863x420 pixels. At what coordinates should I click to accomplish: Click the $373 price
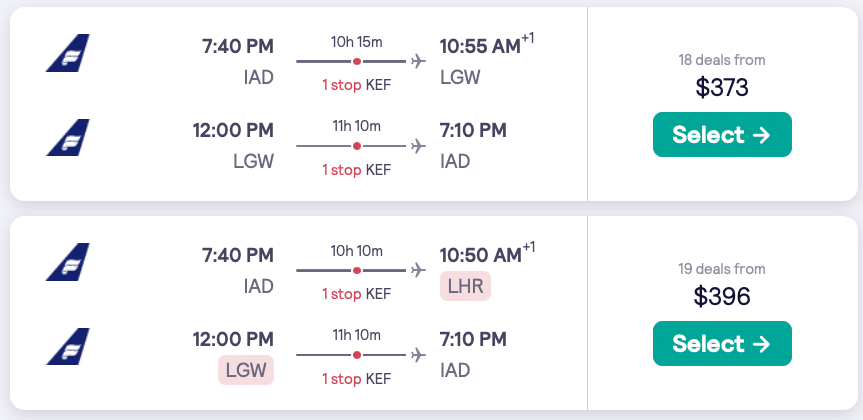coord(721,88)
